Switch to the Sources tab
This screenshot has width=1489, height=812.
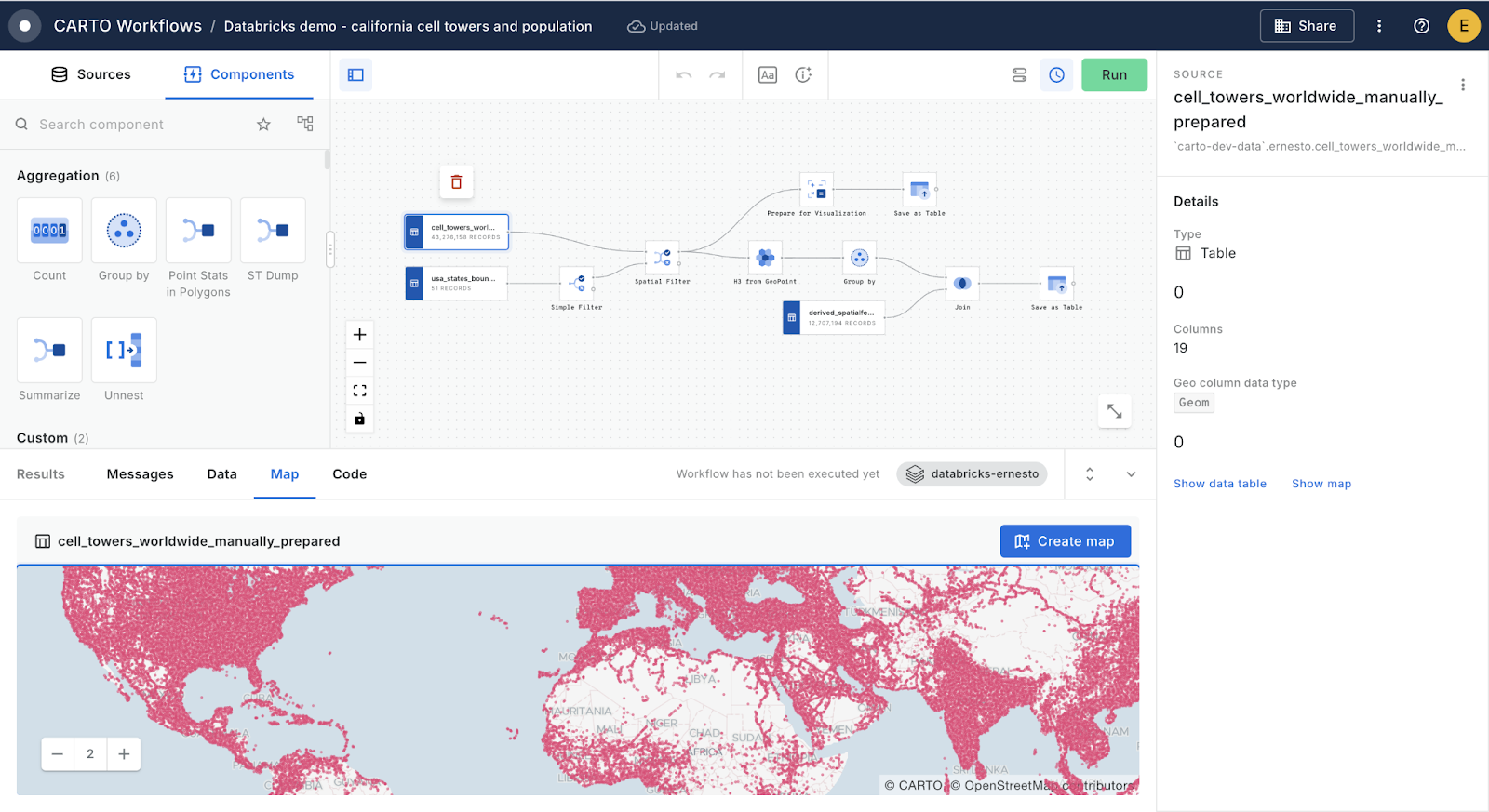click(x=91, y=74)
